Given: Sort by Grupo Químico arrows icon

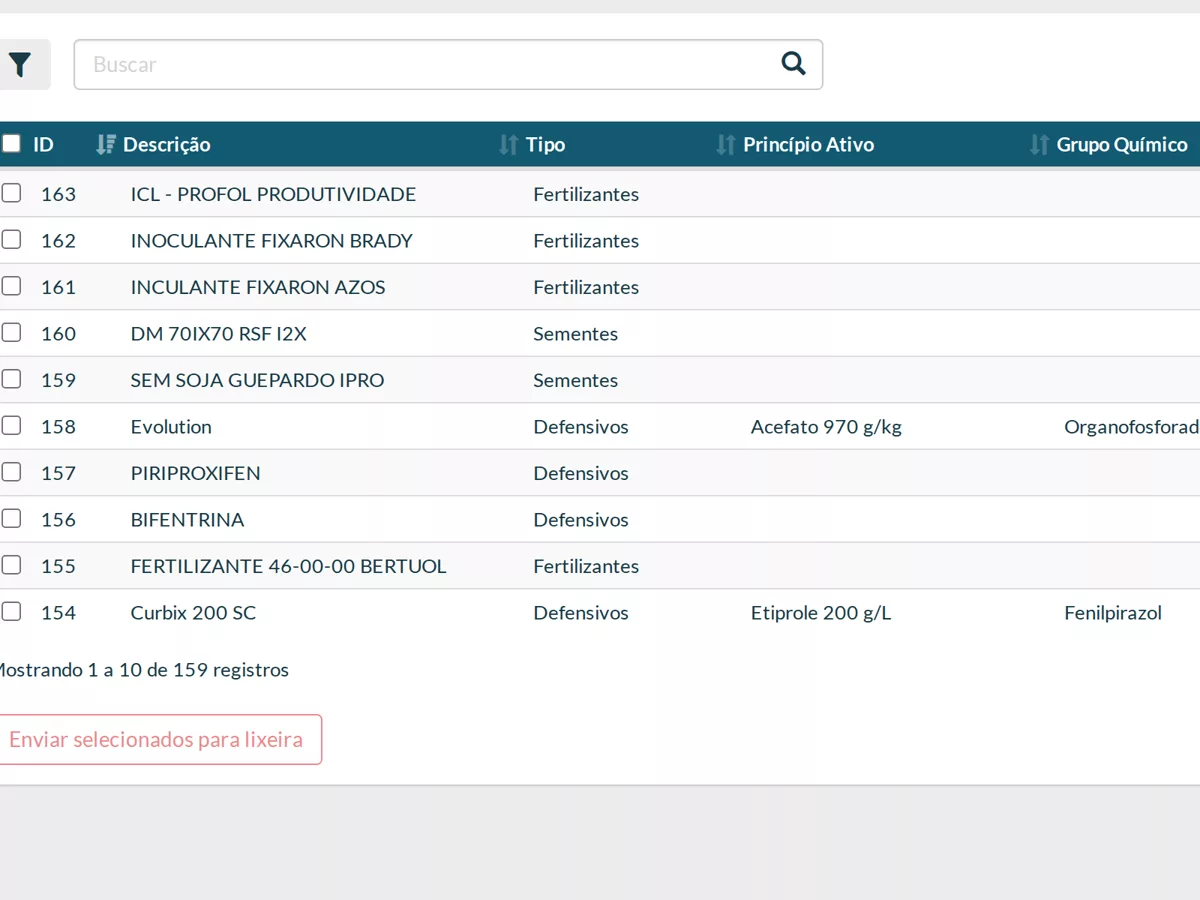Looking at the screenshot, I should (1040, 145).
